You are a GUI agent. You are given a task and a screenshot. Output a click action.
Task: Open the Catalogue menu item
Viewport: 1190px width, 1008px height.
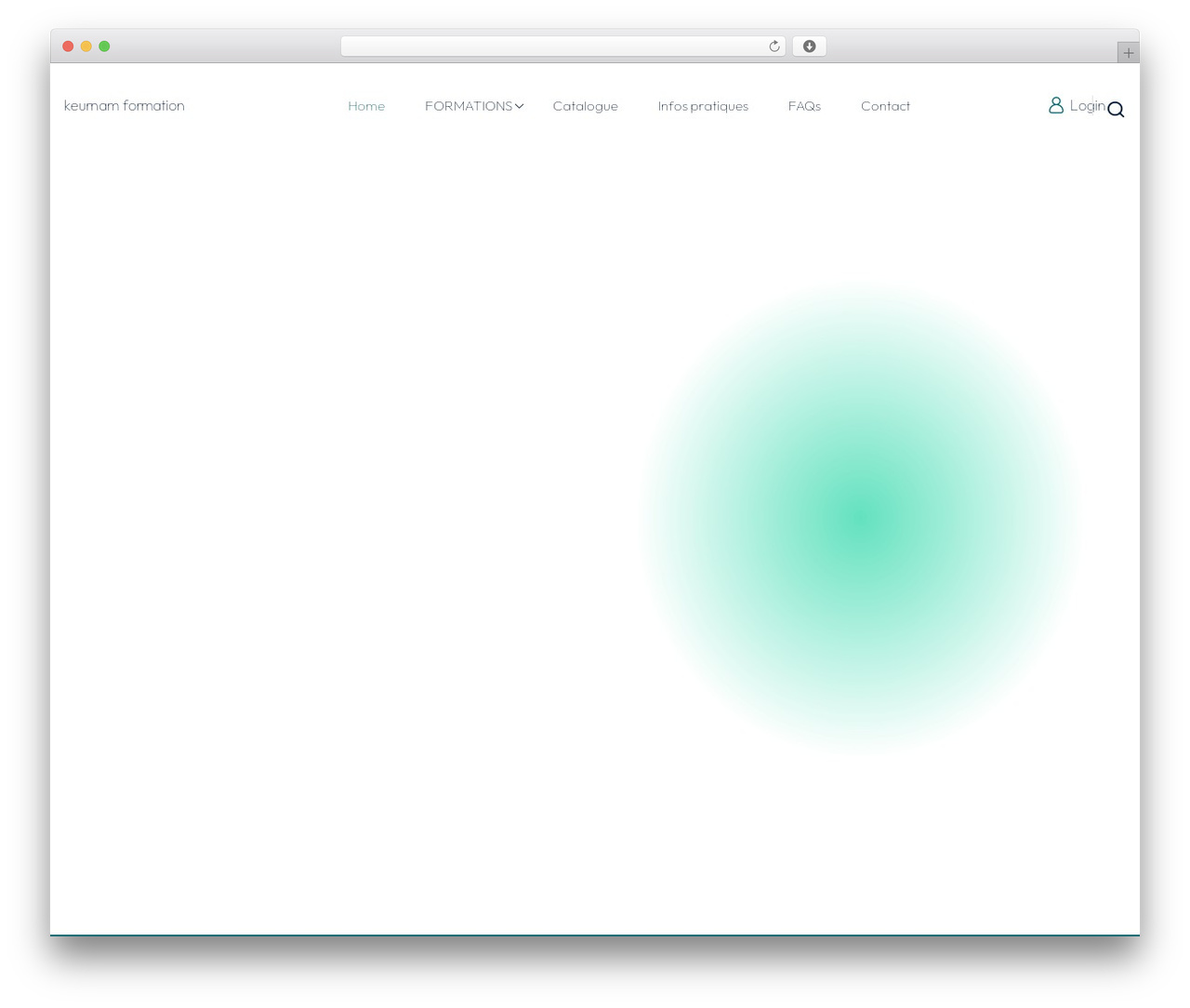[585, 106]
